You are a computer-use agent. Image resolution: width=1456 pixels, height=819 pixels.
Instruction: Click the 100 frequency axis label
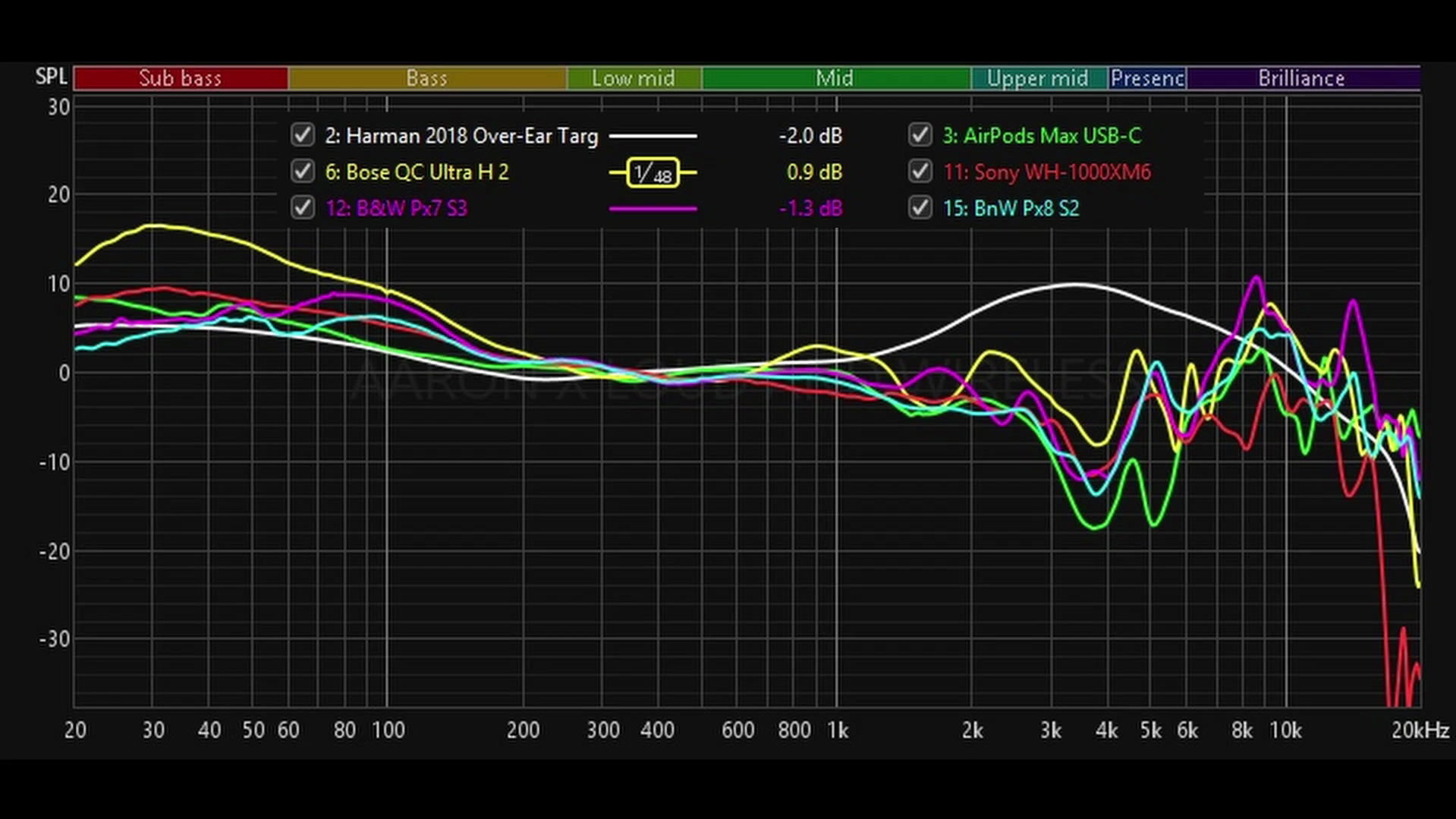[x=388, y=730]
